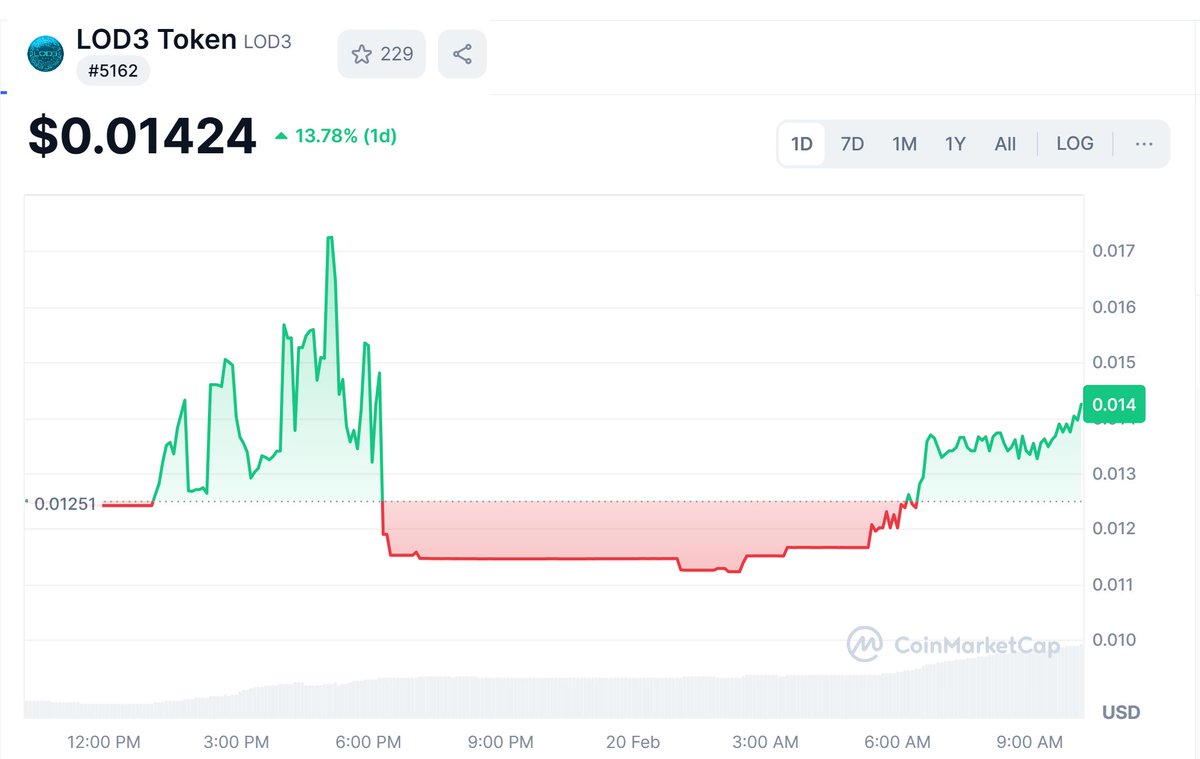1200x759 pixels.
Task: Click the 0.017 y-axis label
Action: [x=1114, y=251]
